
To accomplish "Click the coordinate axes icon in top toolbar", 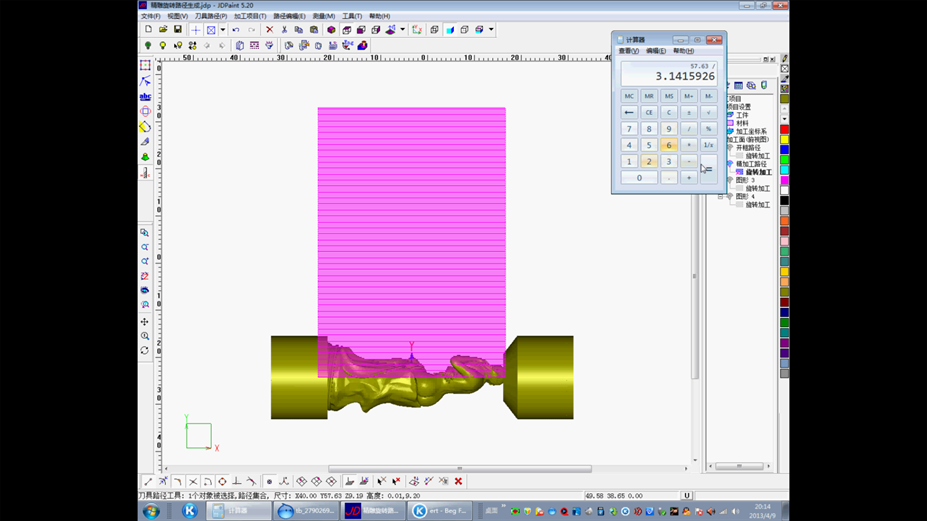I will pos(417,30).
